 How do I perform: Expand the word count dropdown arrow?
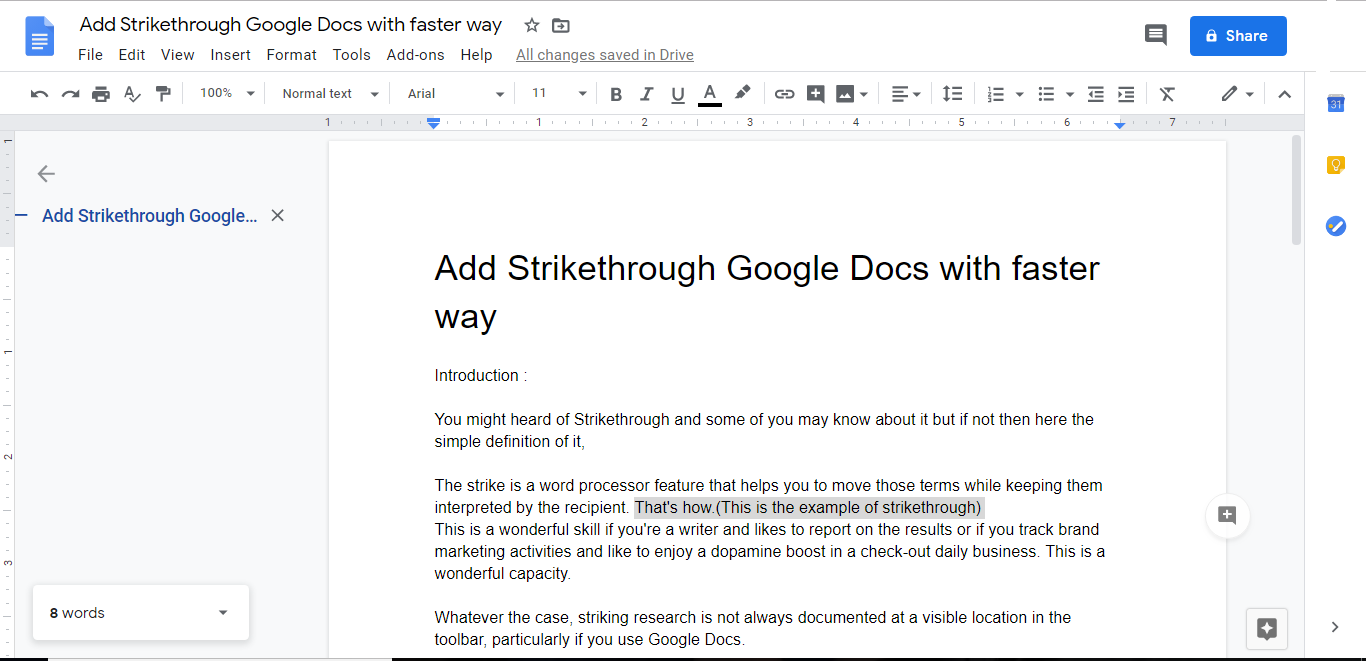click(223, 613)
